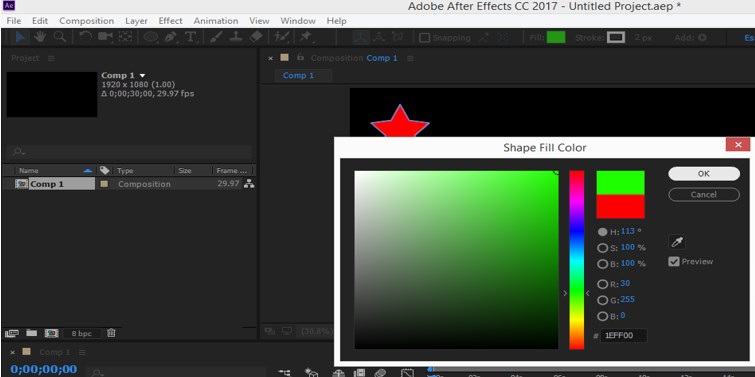Expand the Comp 1 dropdown arrow in Project preview
Viewport: 755px width, 377px height.
coord(142,76)
